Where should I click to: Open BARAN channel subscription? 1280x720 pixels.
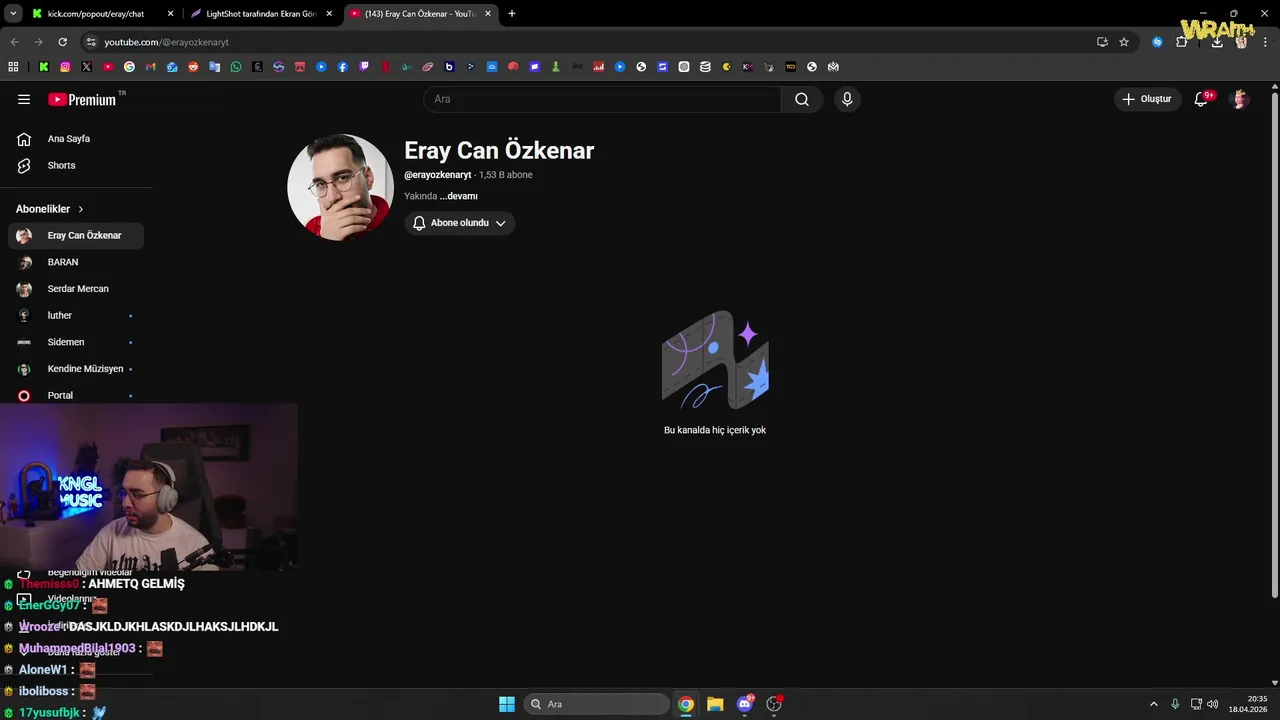76,262
